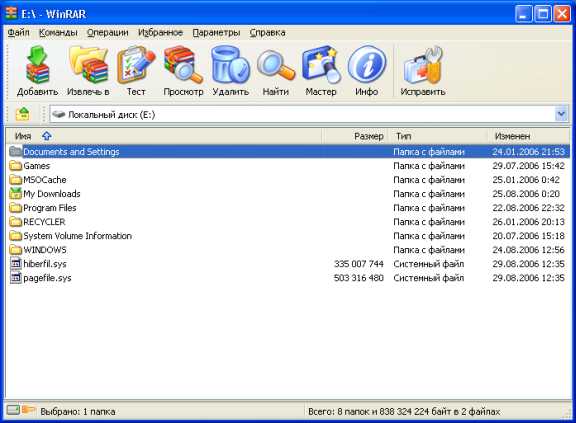Open the Параметры menu

tap(216, 32)
